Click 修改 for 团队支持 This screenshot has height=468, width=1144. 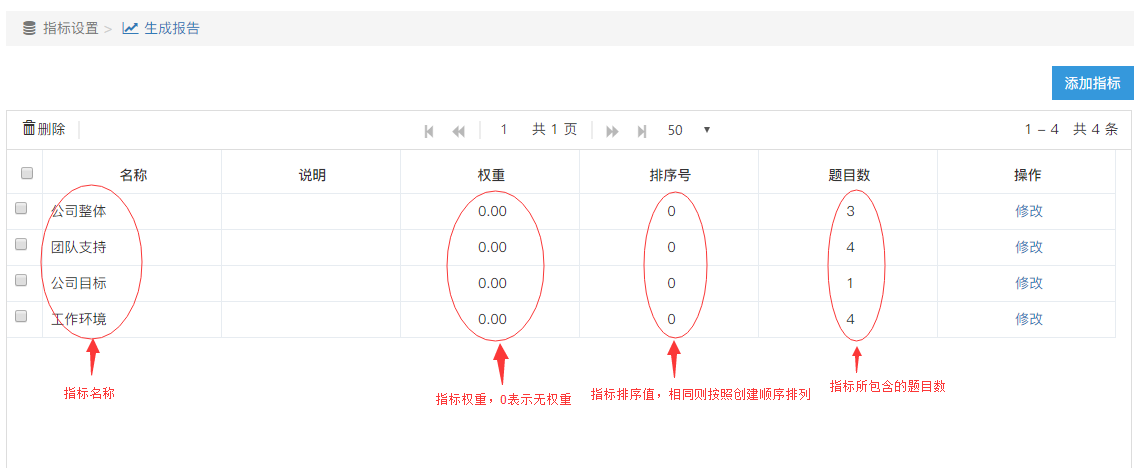click(x=1029, y=247)
